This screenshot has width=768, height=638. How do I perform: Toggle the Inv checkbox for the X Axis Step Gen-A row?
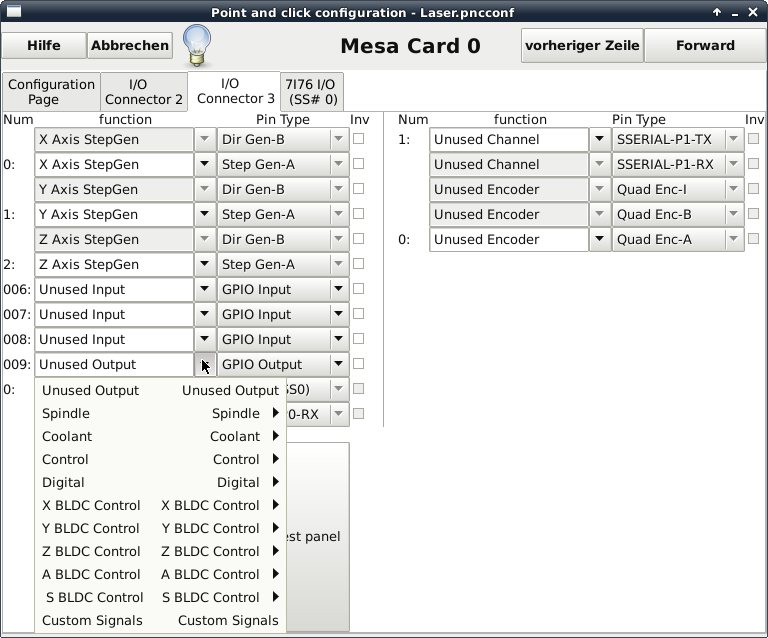(359, 164)
